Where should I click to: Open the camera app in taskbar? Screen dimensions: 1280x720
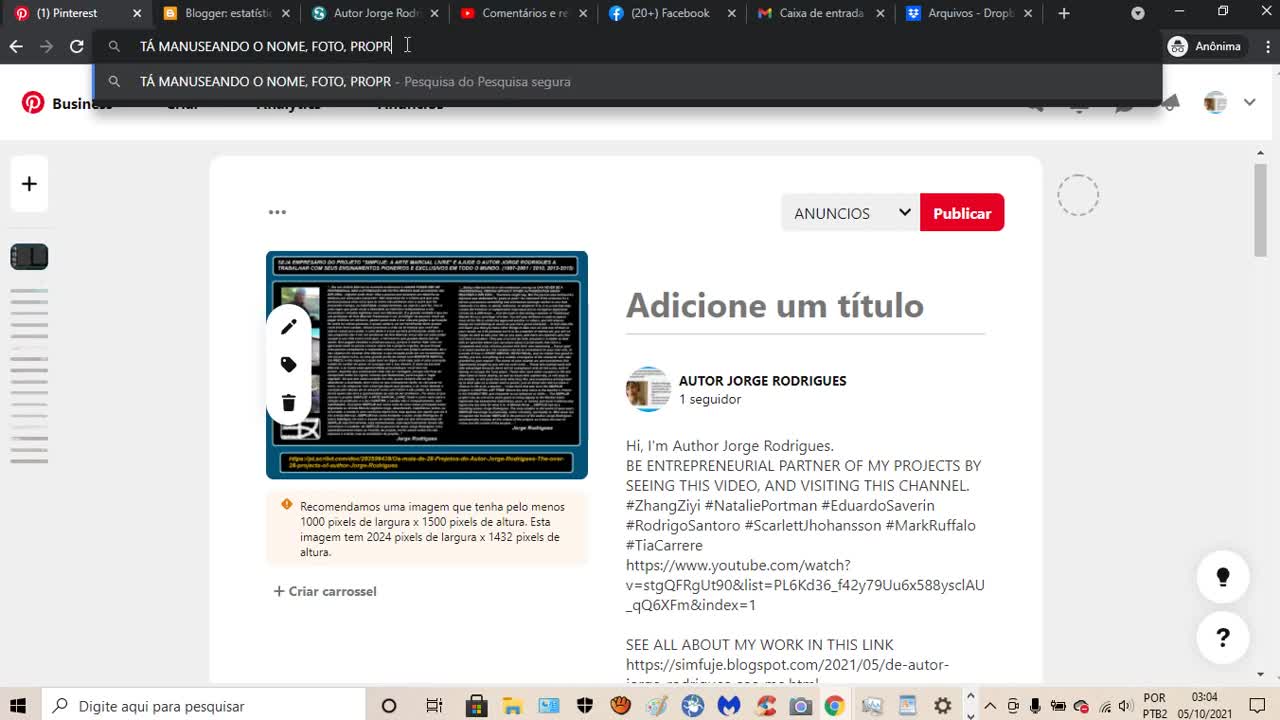[x=800, y=706]
